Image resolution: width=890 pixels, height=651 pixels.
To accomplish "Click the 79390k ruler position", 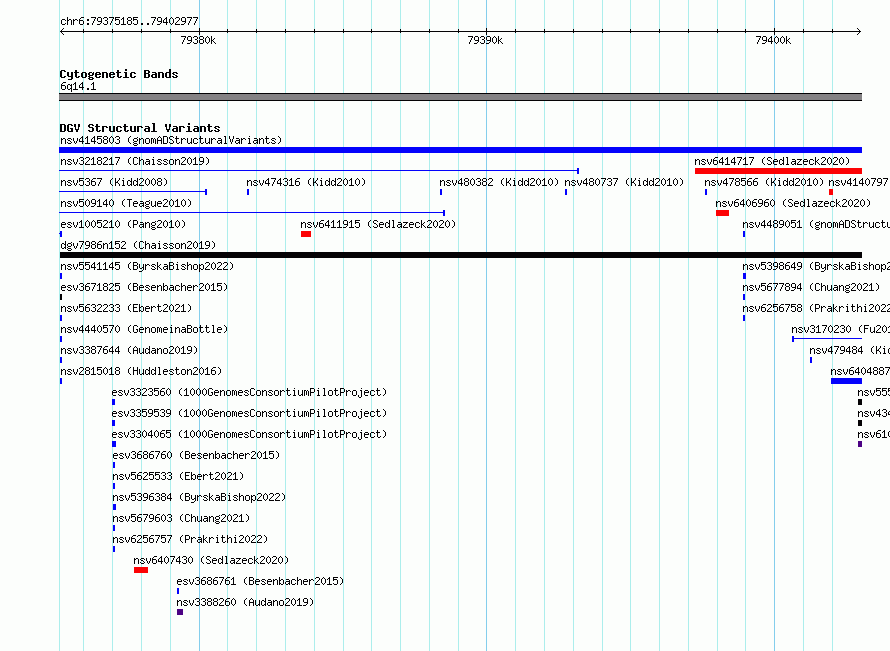I will [485, 40].
